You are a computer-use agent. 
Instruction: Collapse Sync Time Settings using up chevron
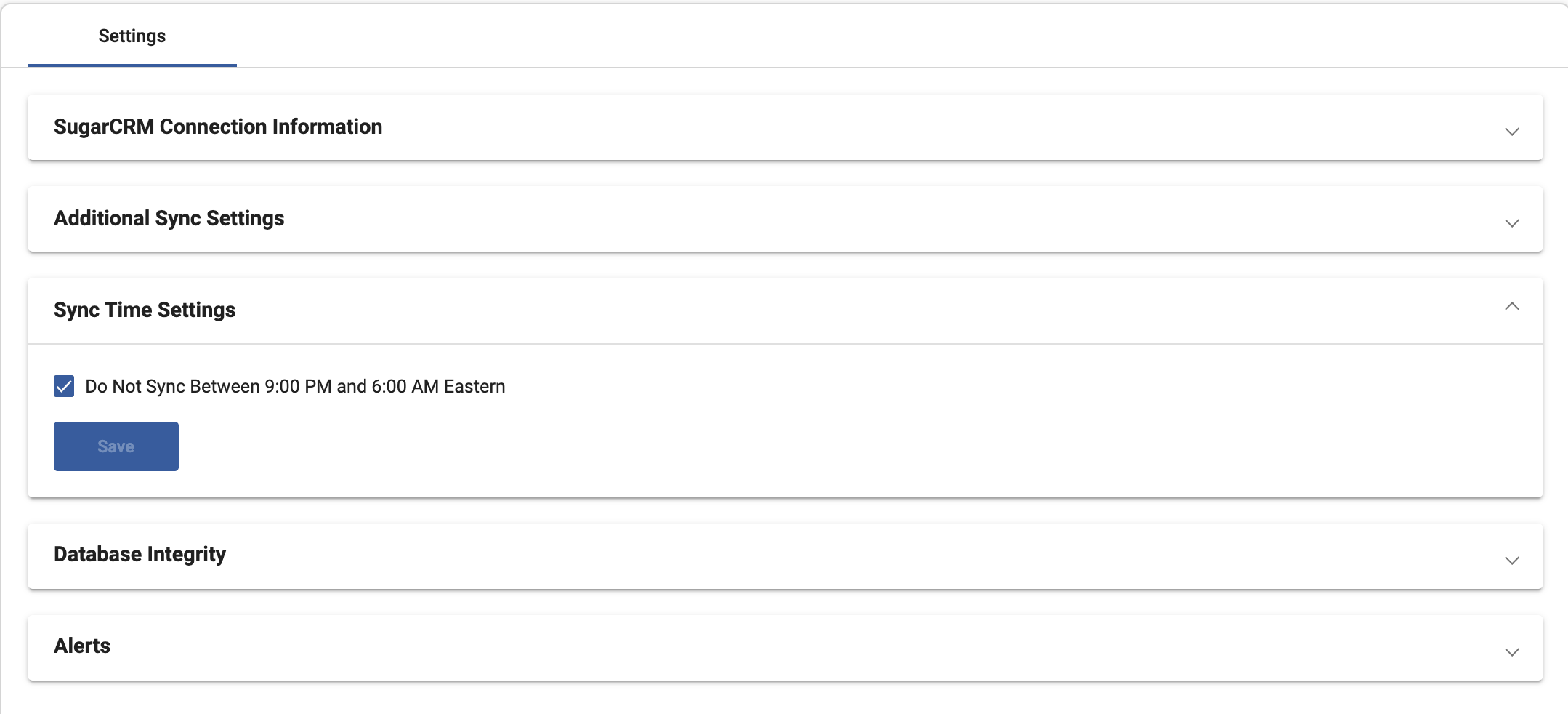(x=1511, y=307)
